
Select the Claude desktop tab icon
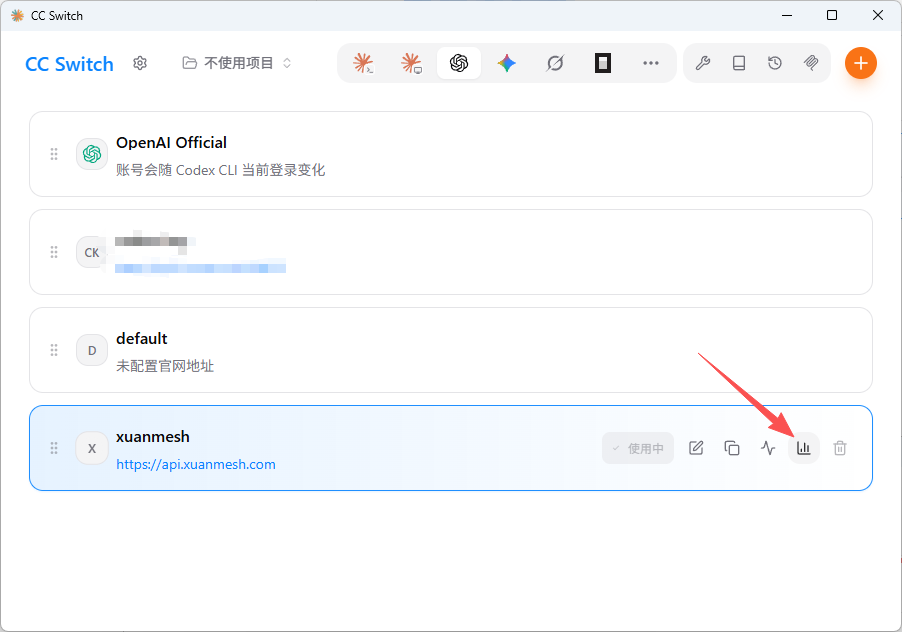click(411, 63)
